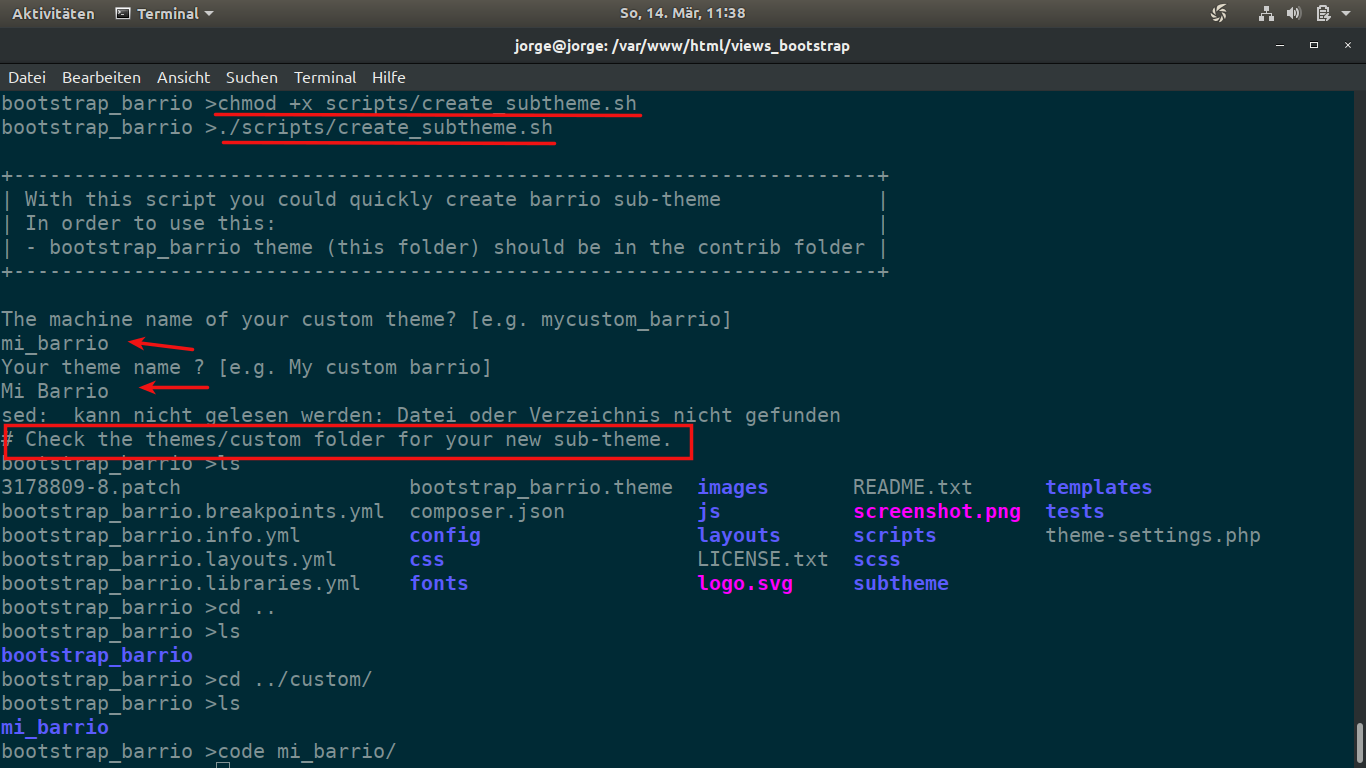Viewport: 1366px width, 768px height.
Task: Open the Datei menu
Action: click(27, 77)
